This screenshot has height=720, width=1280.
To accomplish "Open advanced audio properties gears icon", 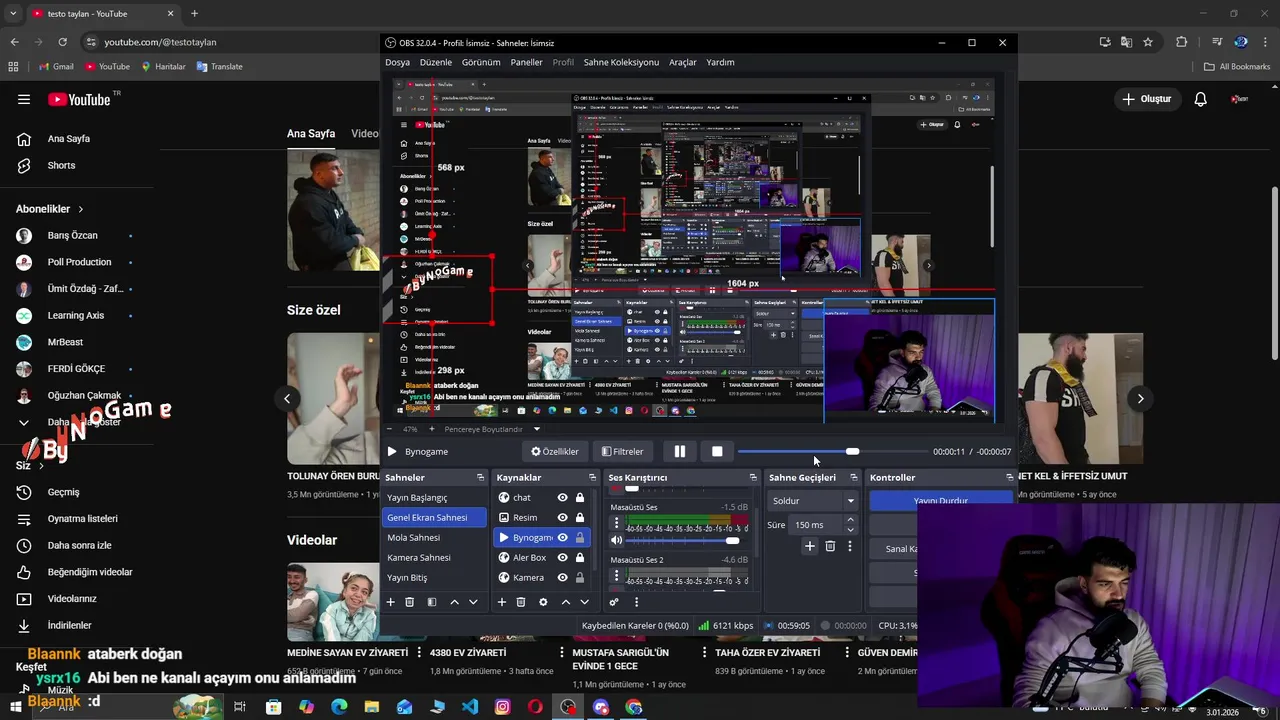I will pyautogui.click(x=614, y=602).
